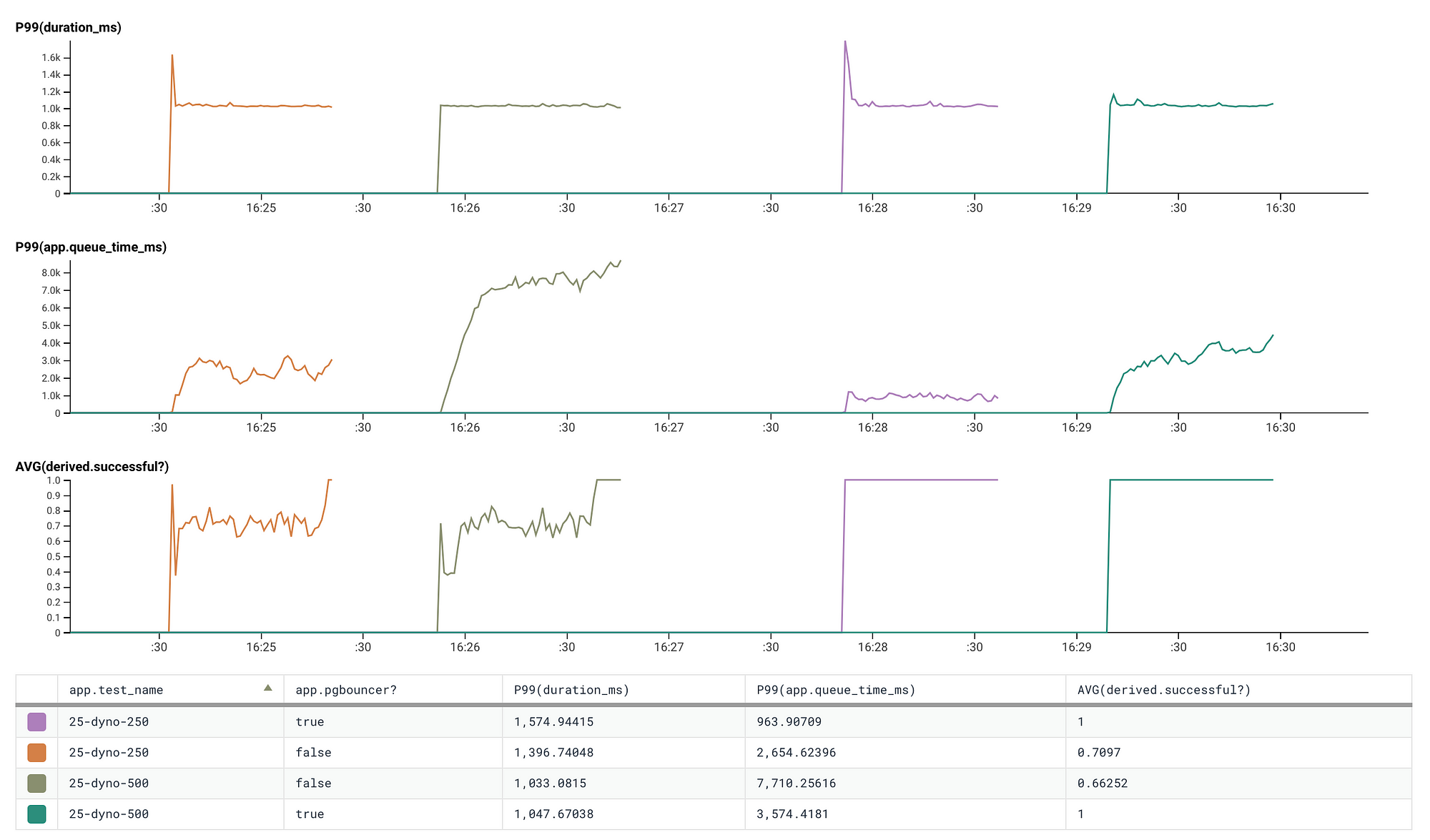Click pgbouncer value false in olive row
Image resolution: width=1430 pixels, height=840 pixels.
pyautogui.click(x=313, y=784)
